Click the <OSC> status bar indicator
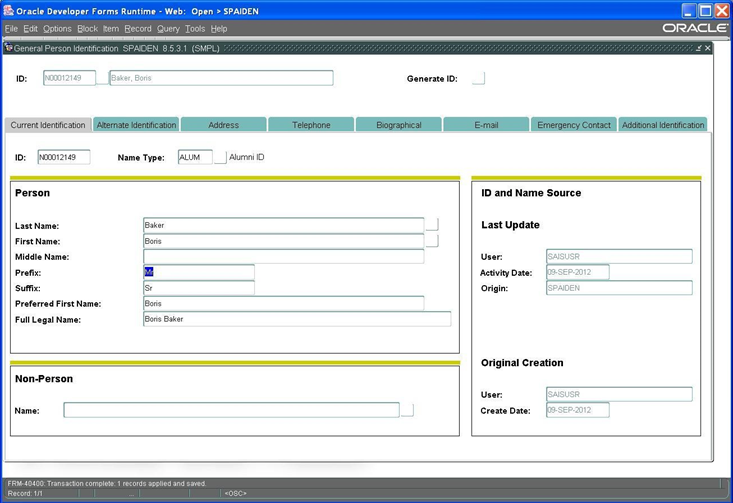733x503 pixels. (x=235, y=493)
